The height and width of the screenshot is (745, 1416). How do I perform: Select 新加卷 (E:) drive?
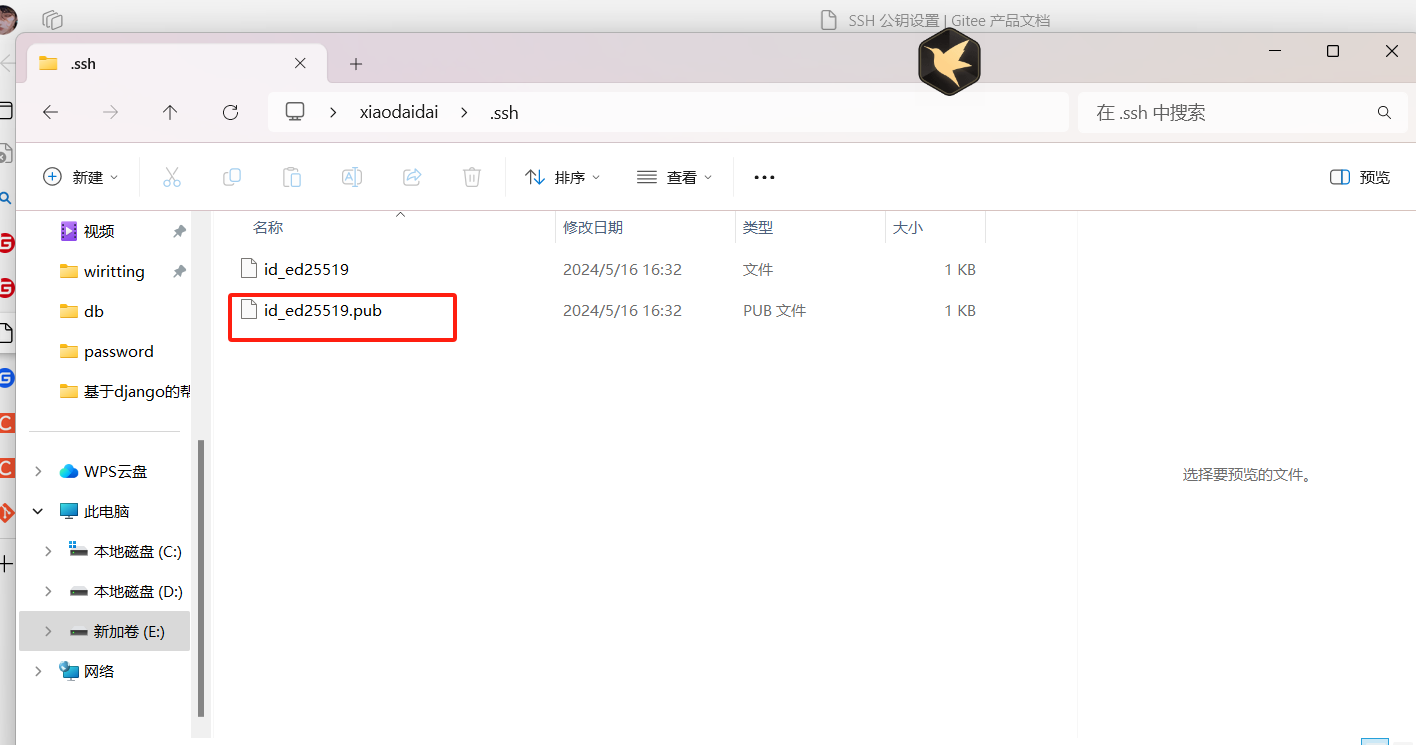click(129, 631)
